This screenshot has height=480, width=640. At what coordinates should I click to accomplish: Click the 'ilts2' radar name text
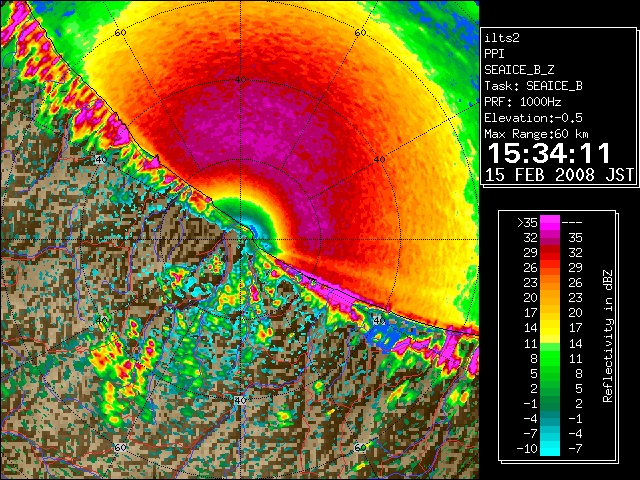coord(502,38)
